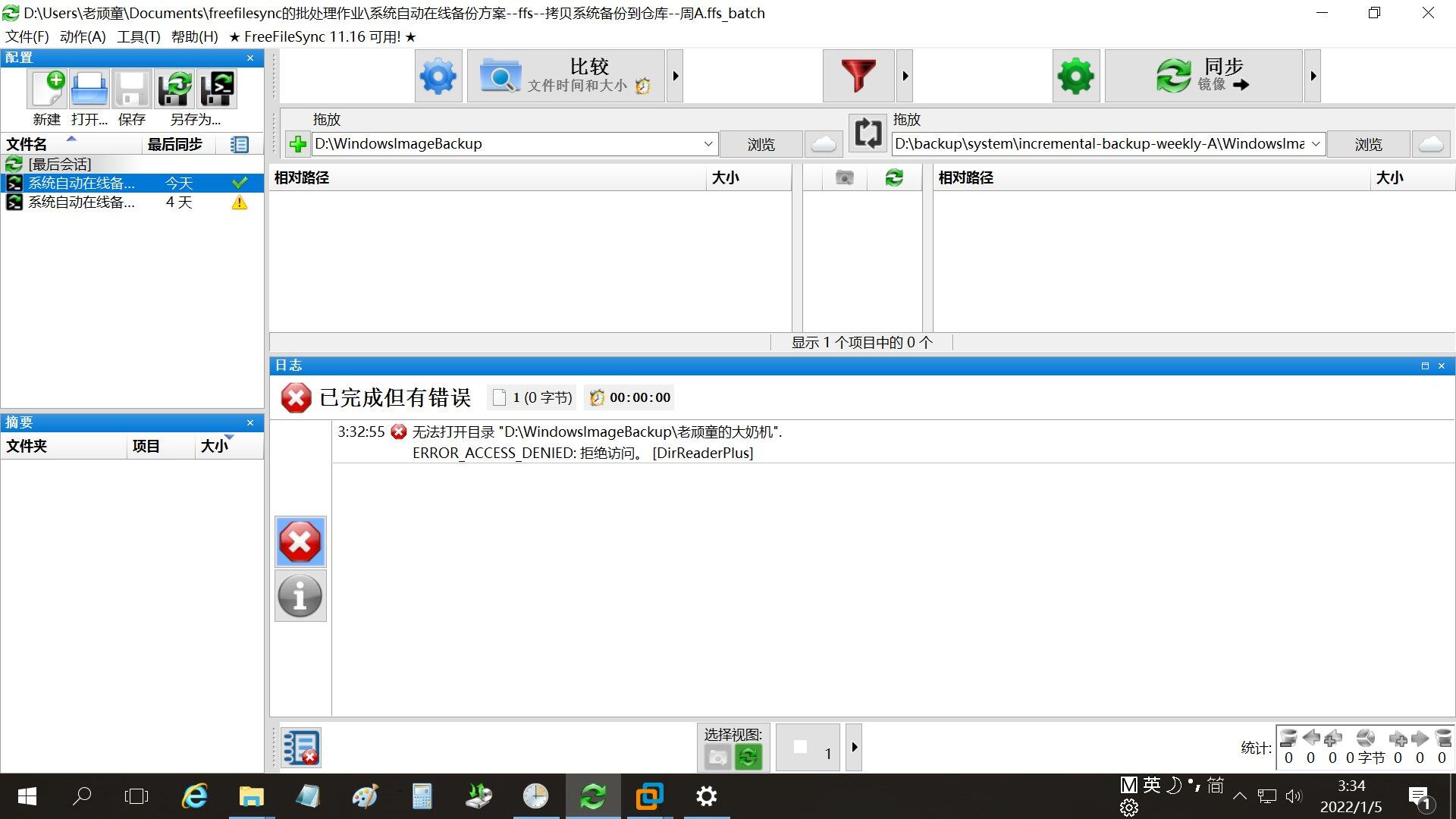
Task: Open File Explorer from taskbar
Action: pos(251,796)
